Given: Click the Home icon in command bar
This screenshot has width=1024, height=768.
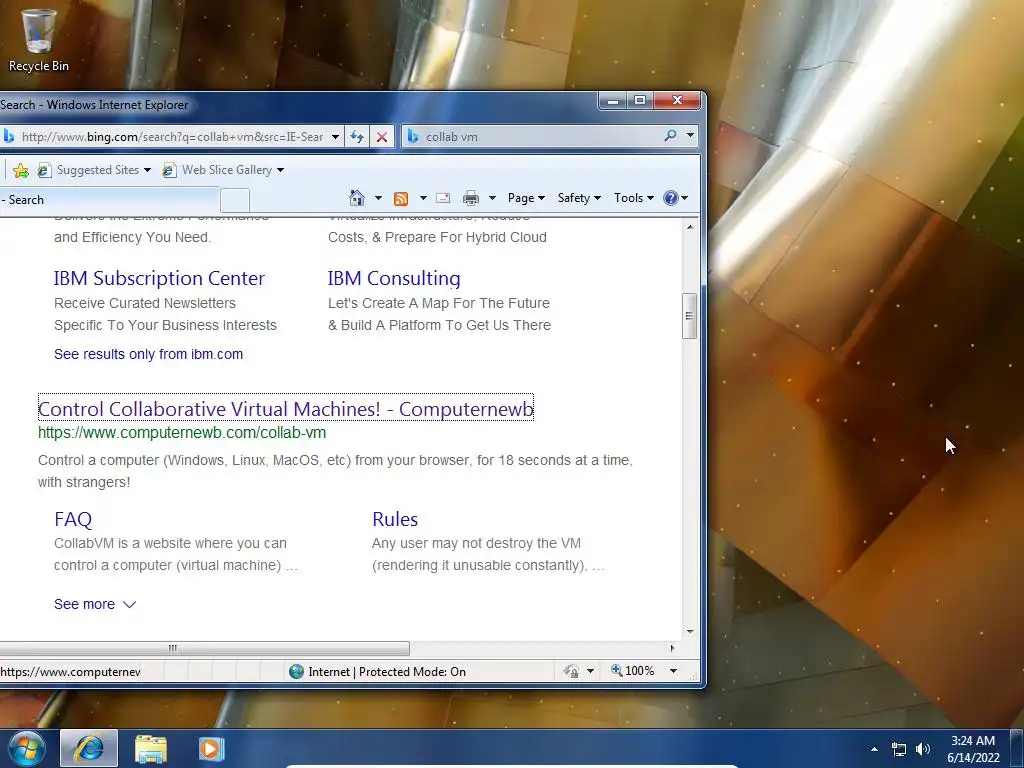Looking at the screenshot, I should [357, 197].
